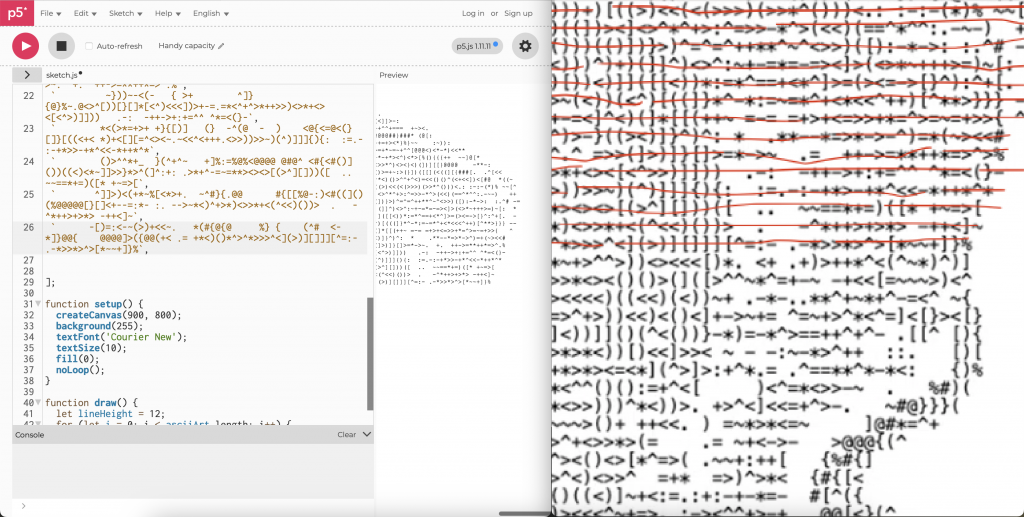1024x517 pixels.
Task: Click the Log in link
Action: (x=472, y=13)
